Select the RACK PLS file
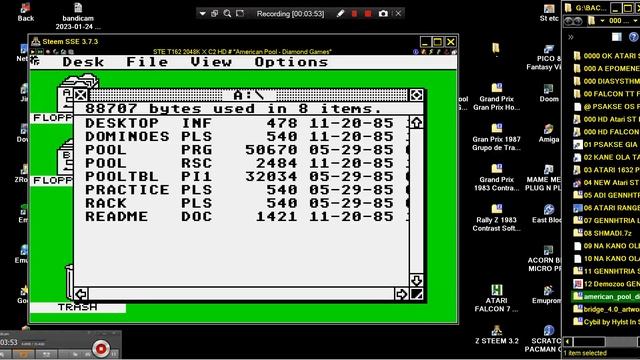 coord(239,203)
